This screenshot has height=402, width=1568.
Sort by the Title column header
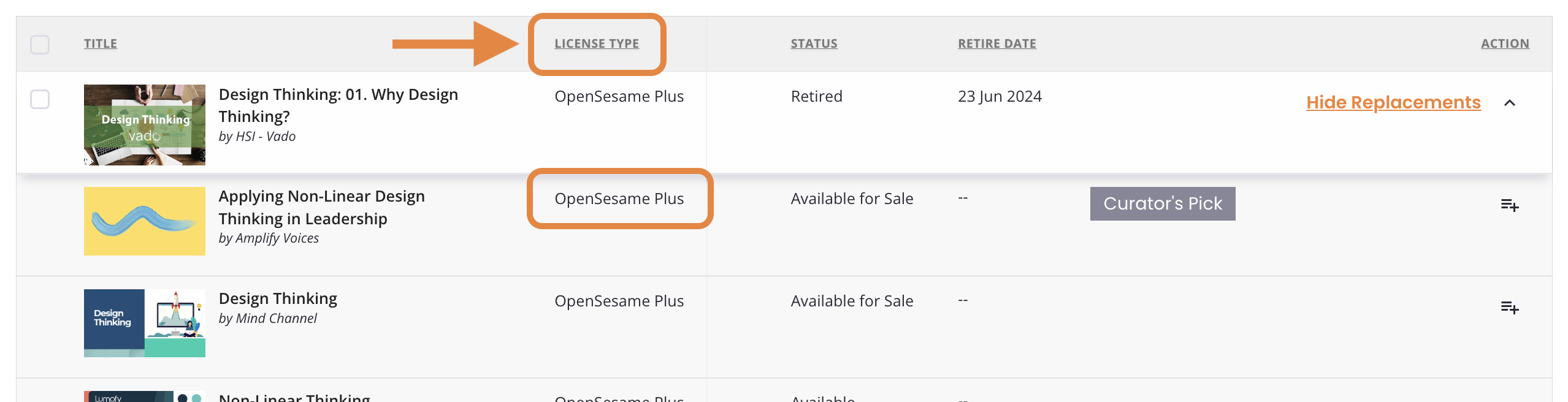[101, 44]
